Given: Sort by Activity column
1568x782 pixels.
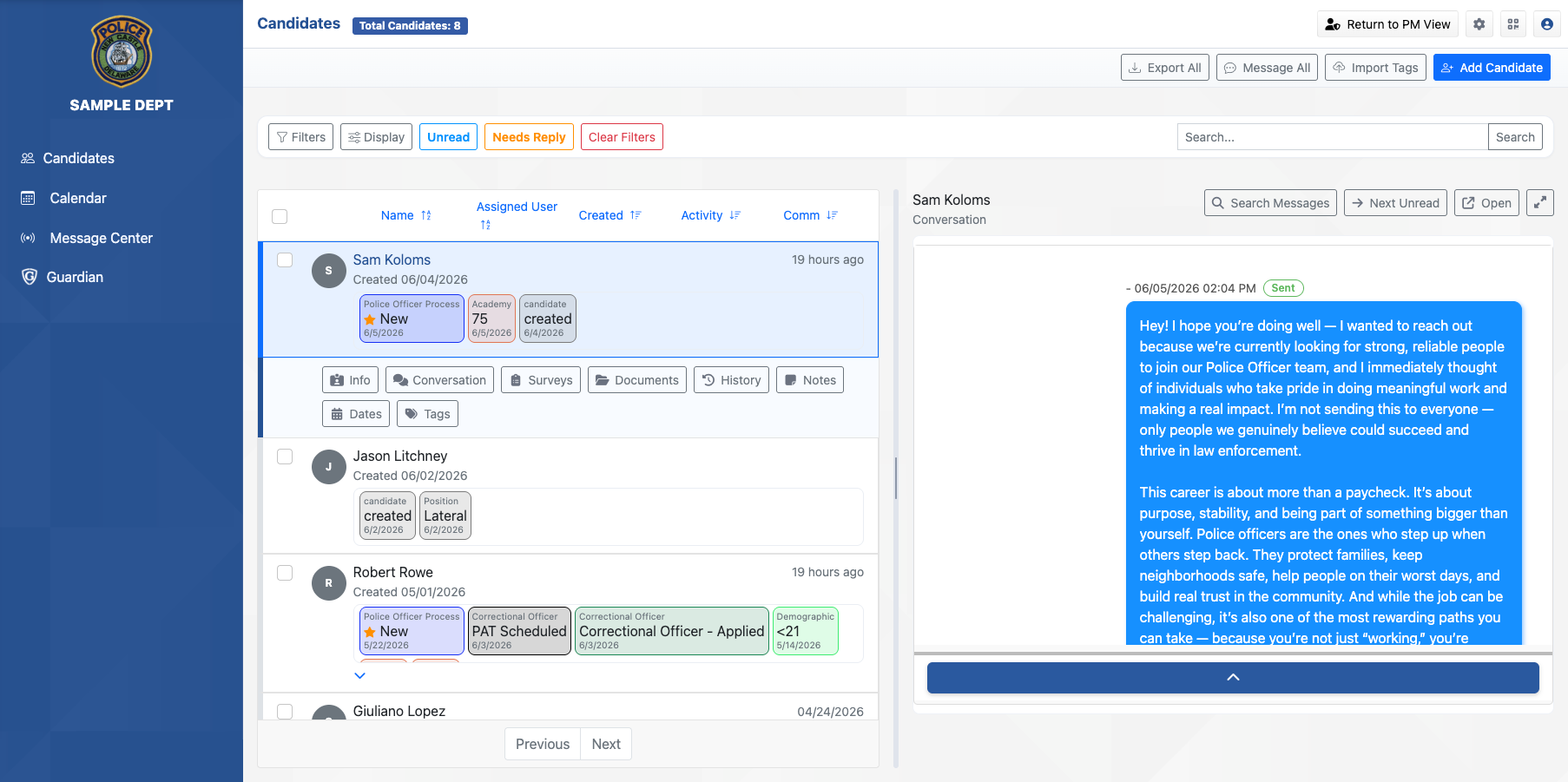Looking at the screenshot, I should 710,215.
